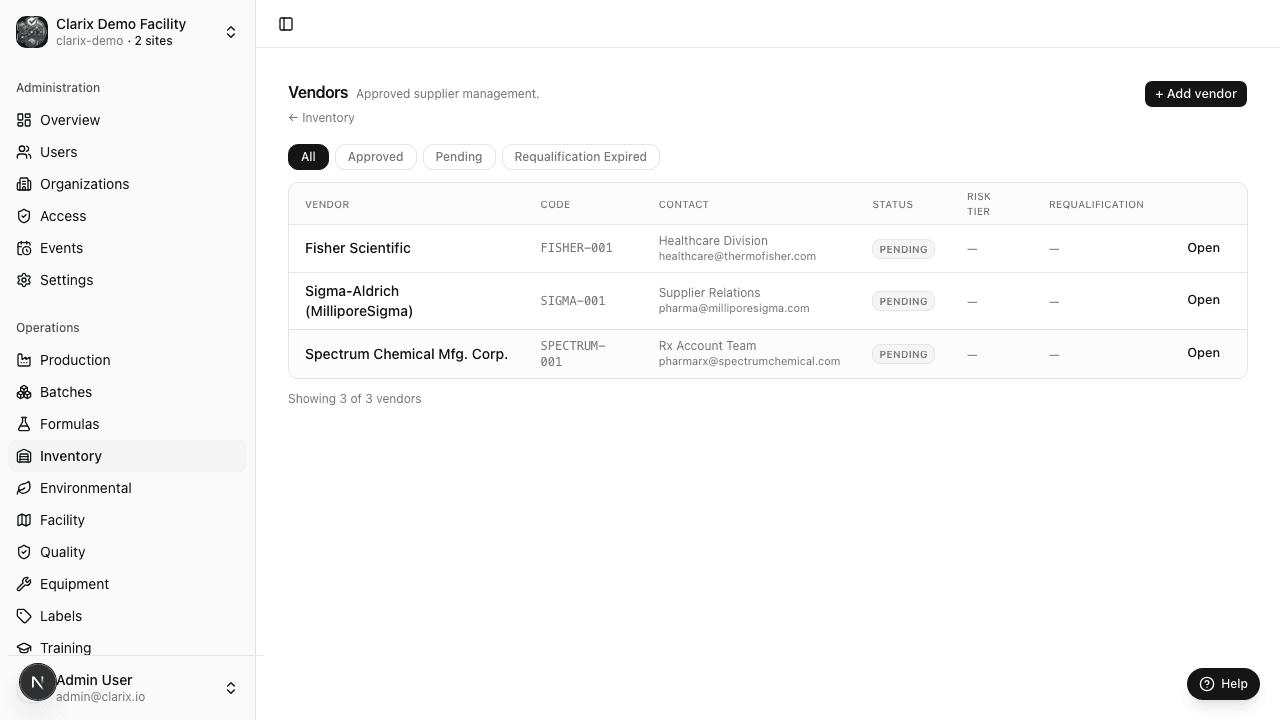Navigate to Formulas
The width and height of the screenshot is (1280, 720).
(x=127, y=424)
